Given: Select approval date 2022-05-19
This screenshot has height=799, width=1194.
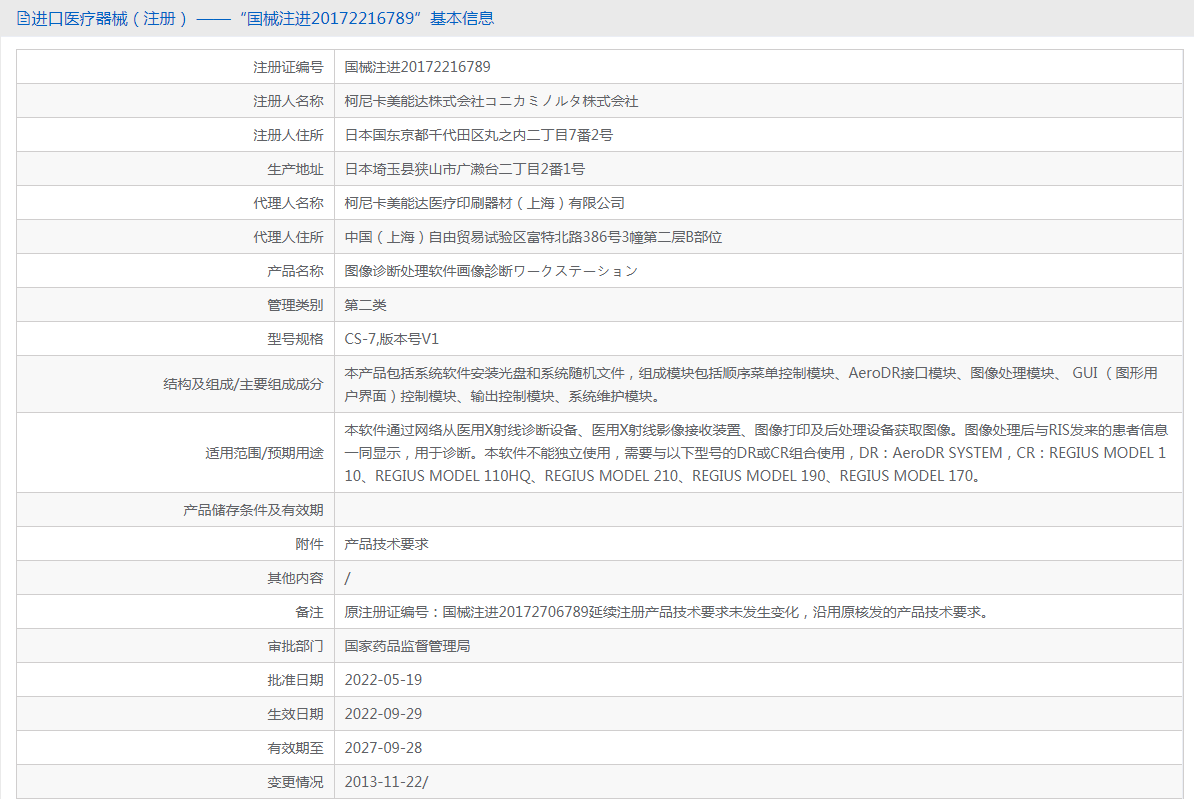Looking at the screenshot, I should click(383, 680).
